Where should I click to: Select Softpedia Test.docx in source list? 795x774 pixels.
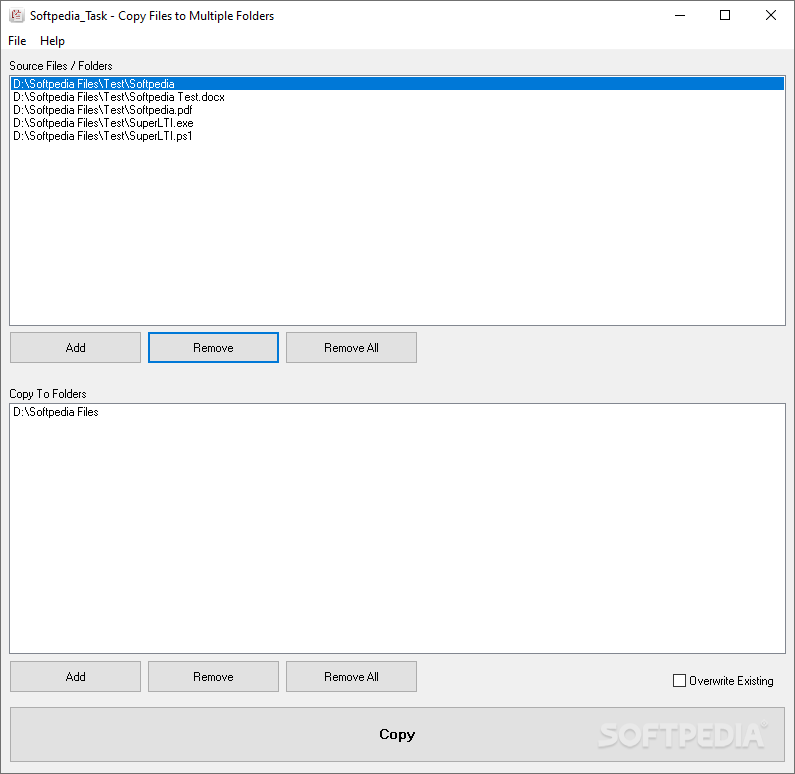[398, 97]
